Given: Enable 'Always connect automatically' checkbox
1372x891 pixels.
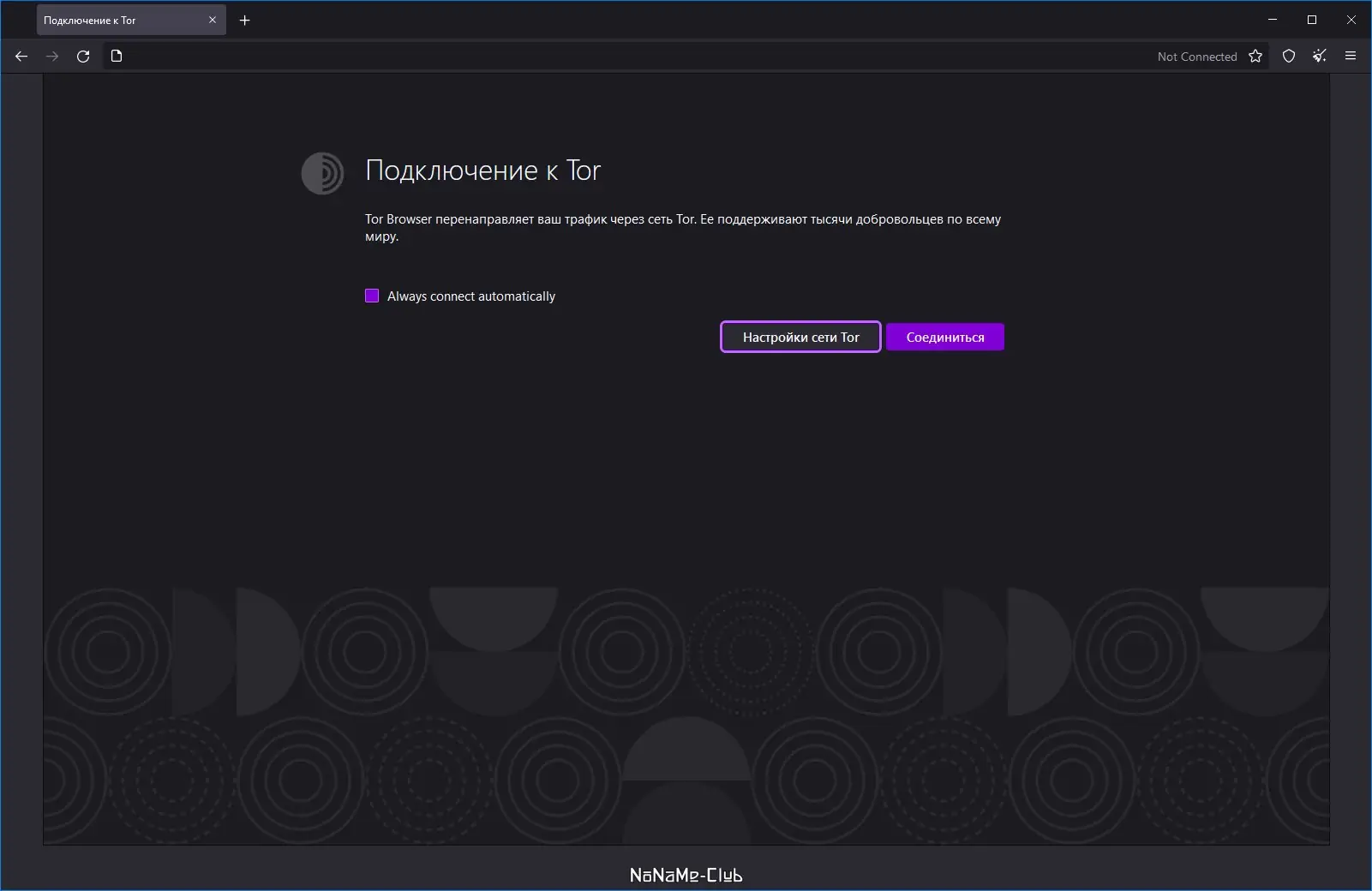Looking at the screenshot, I should 372,296.
